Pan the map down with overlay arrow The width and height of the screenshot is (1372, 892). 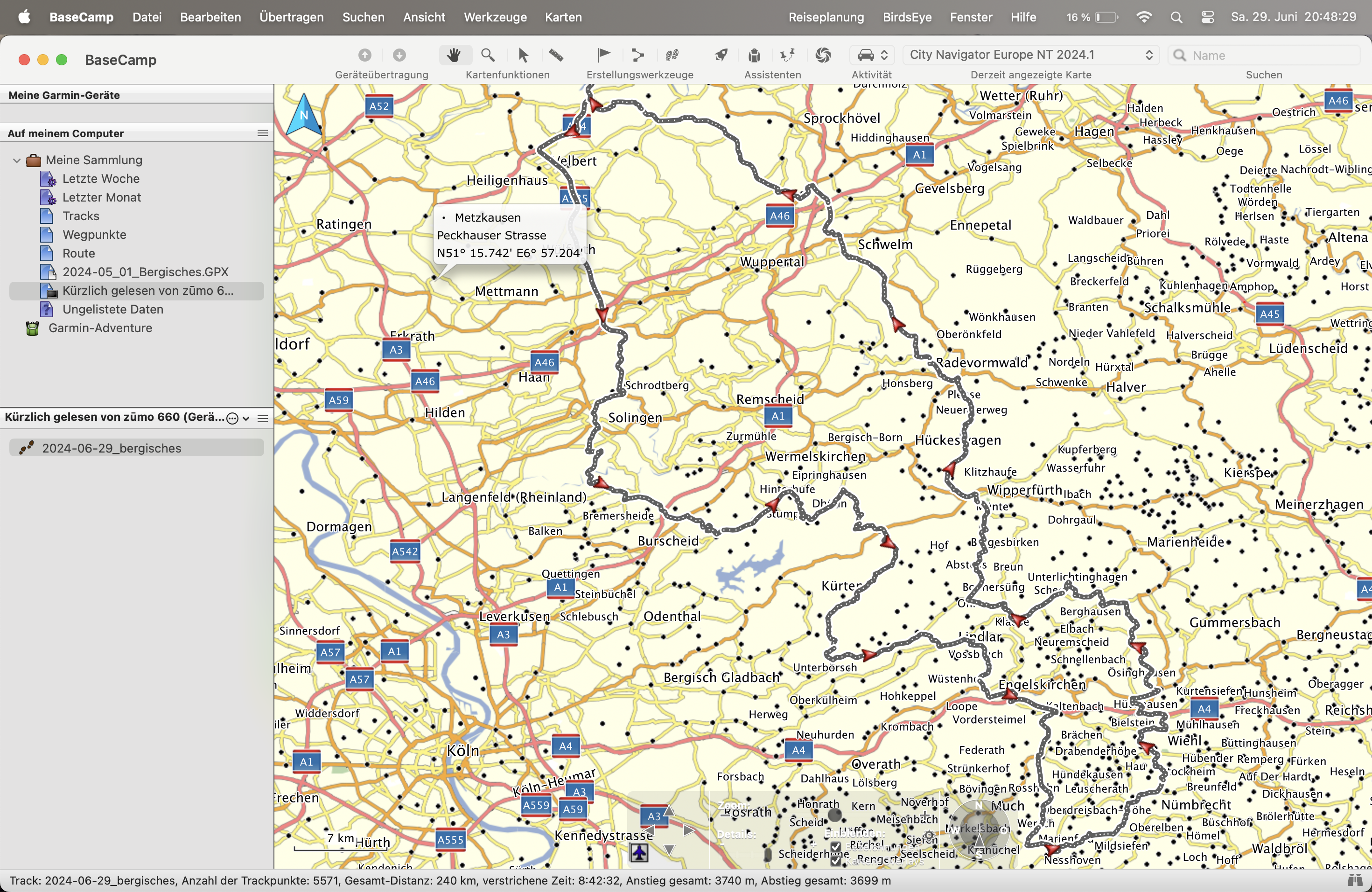click(669, 850)
